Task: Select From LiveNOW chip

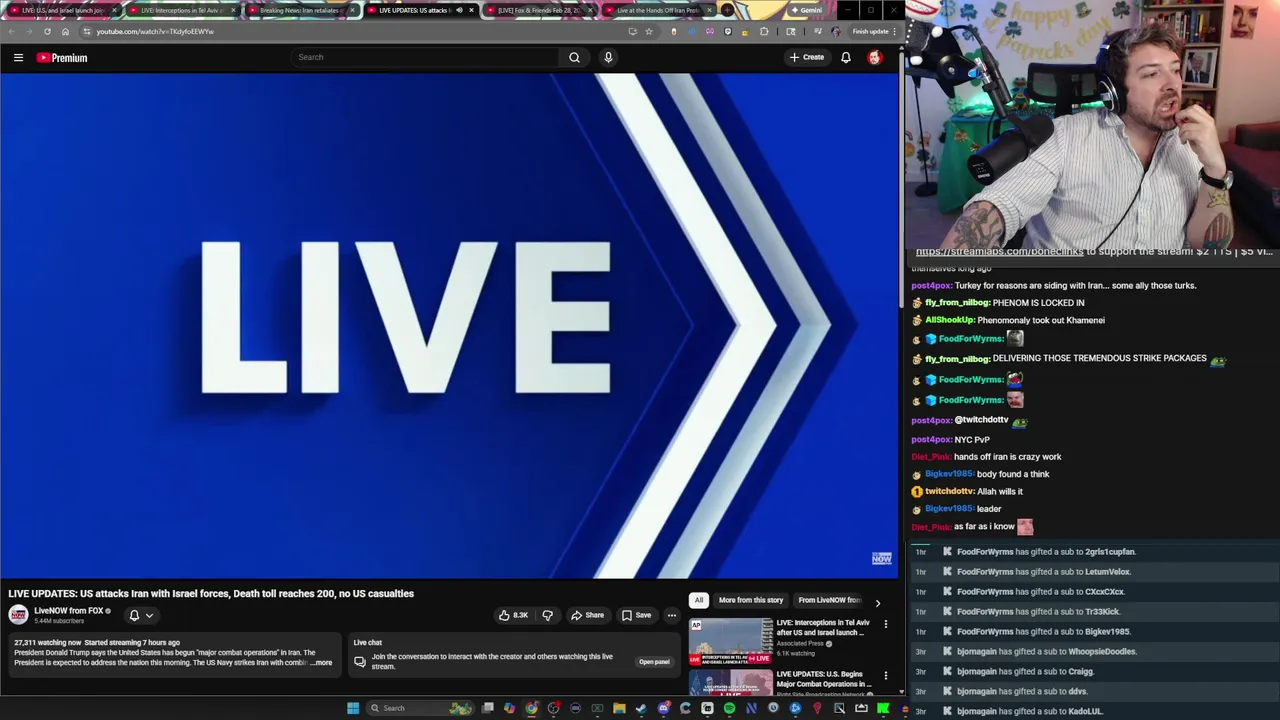Action: tap(829, 600)
